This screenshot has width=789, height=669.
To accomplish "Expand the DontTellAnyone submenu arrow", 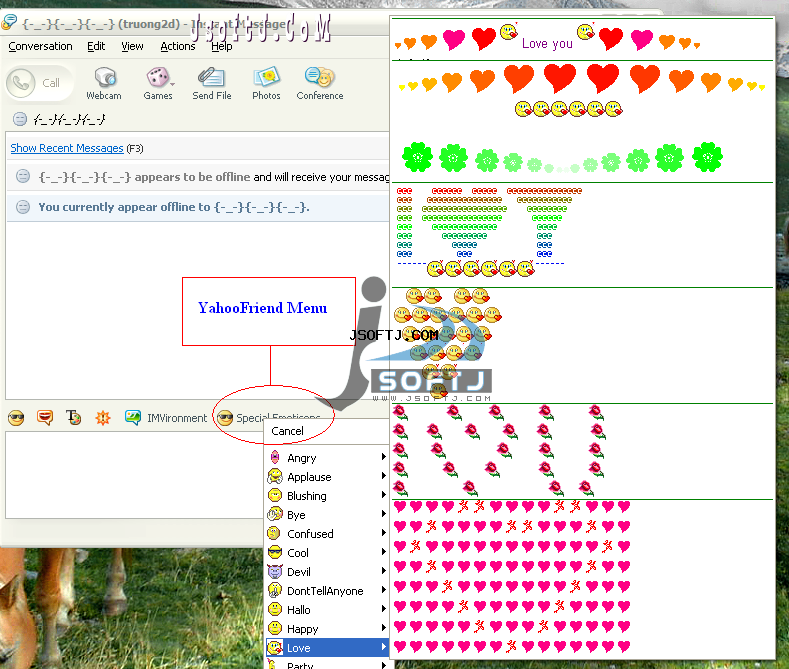I will tap(383, 590).
